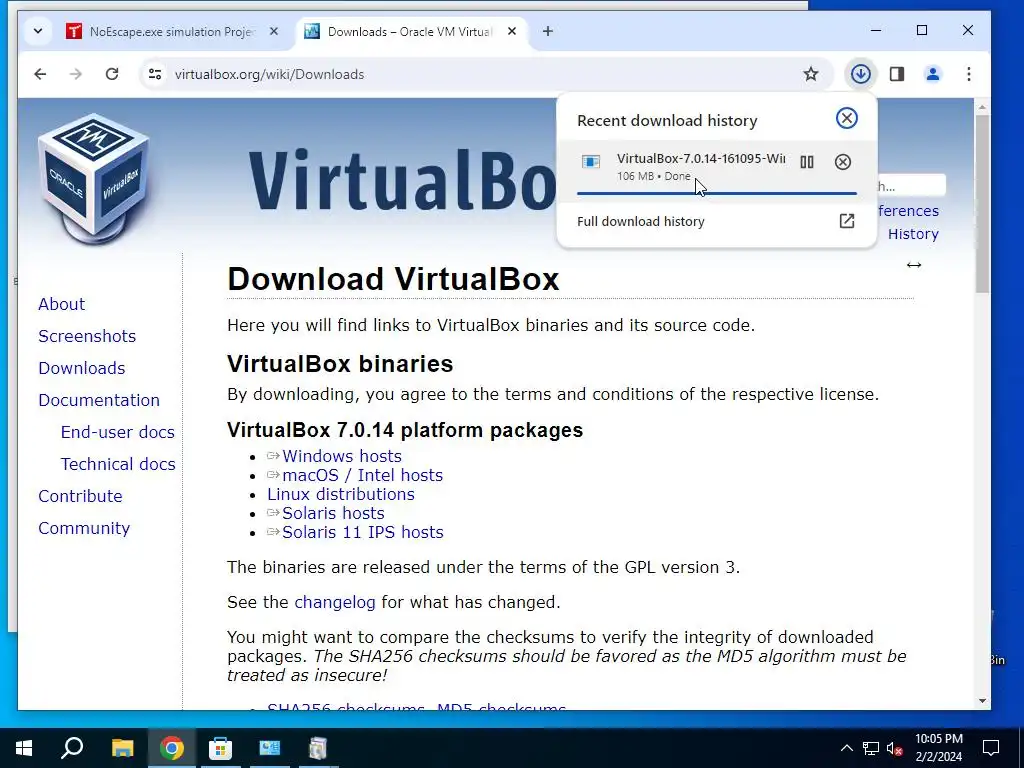Download the Solaris hosts package
The image size is (1024, 768).
click(x=333, y=513)
